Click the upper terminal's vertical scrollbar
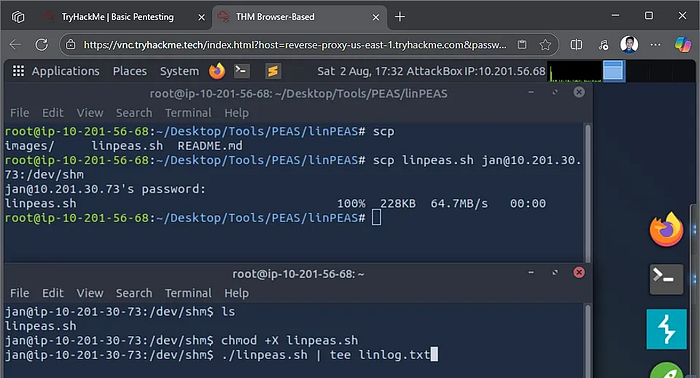 588,192
